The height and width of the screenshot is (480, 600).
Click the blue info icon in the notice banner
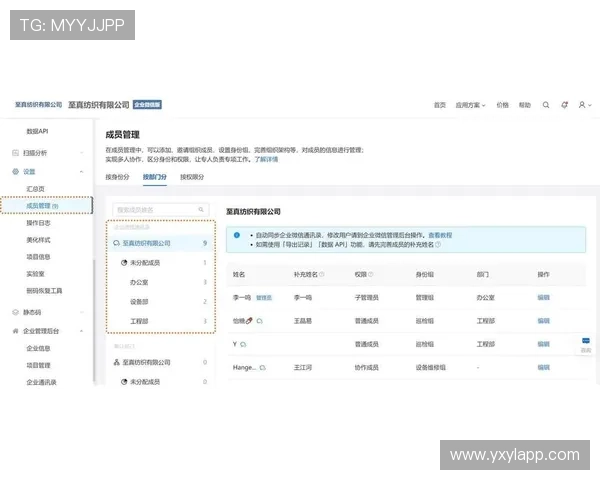click(237, 235)
